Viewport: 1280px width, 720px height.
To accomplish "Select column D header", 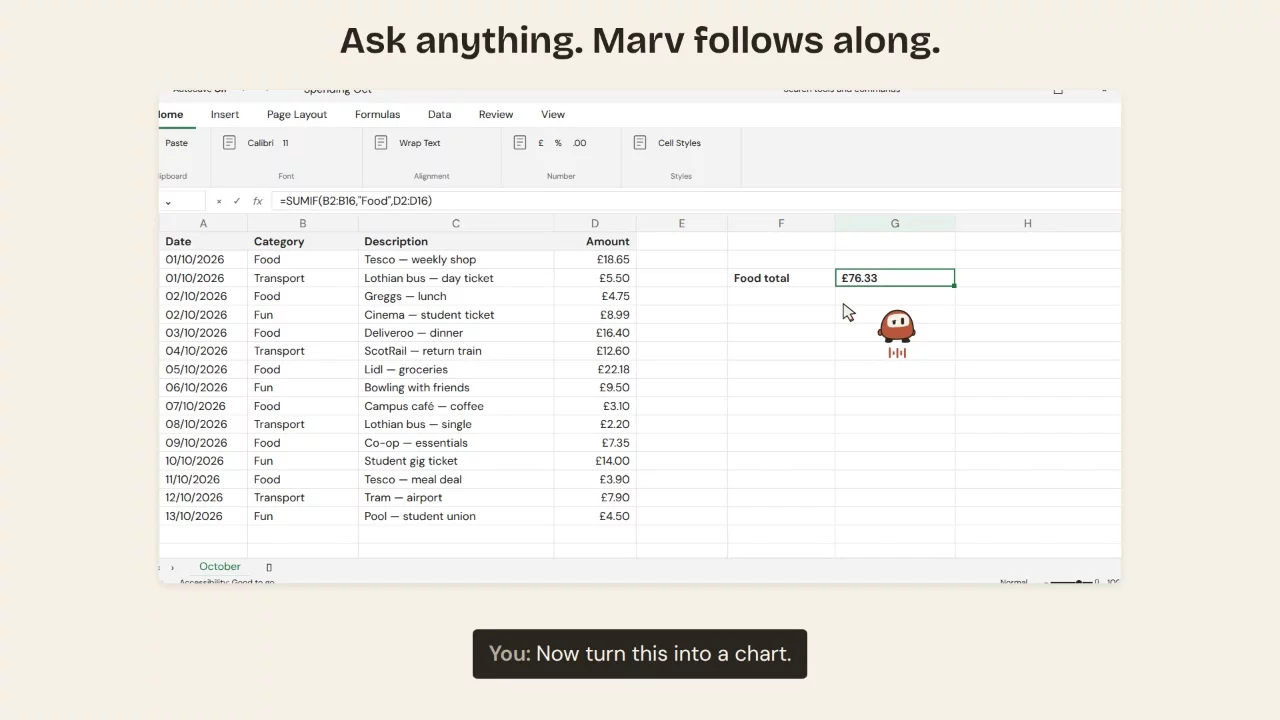I will [x=595, y=224].
